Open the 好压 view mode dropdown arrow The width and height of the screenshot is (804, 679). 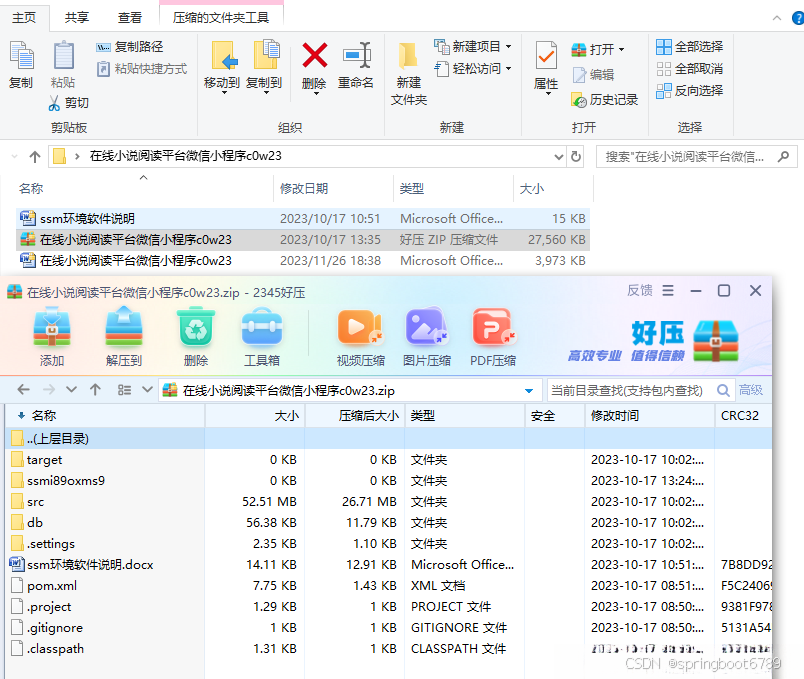pyautogui.click(x=147, y=390)
